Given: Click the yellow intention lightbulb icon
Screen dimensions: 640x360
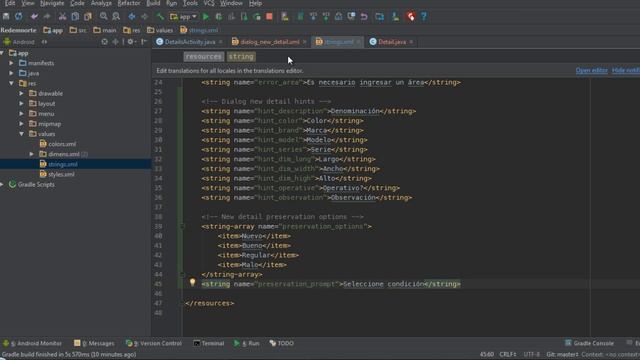Looking at the screenshot, I should [192, 282].
